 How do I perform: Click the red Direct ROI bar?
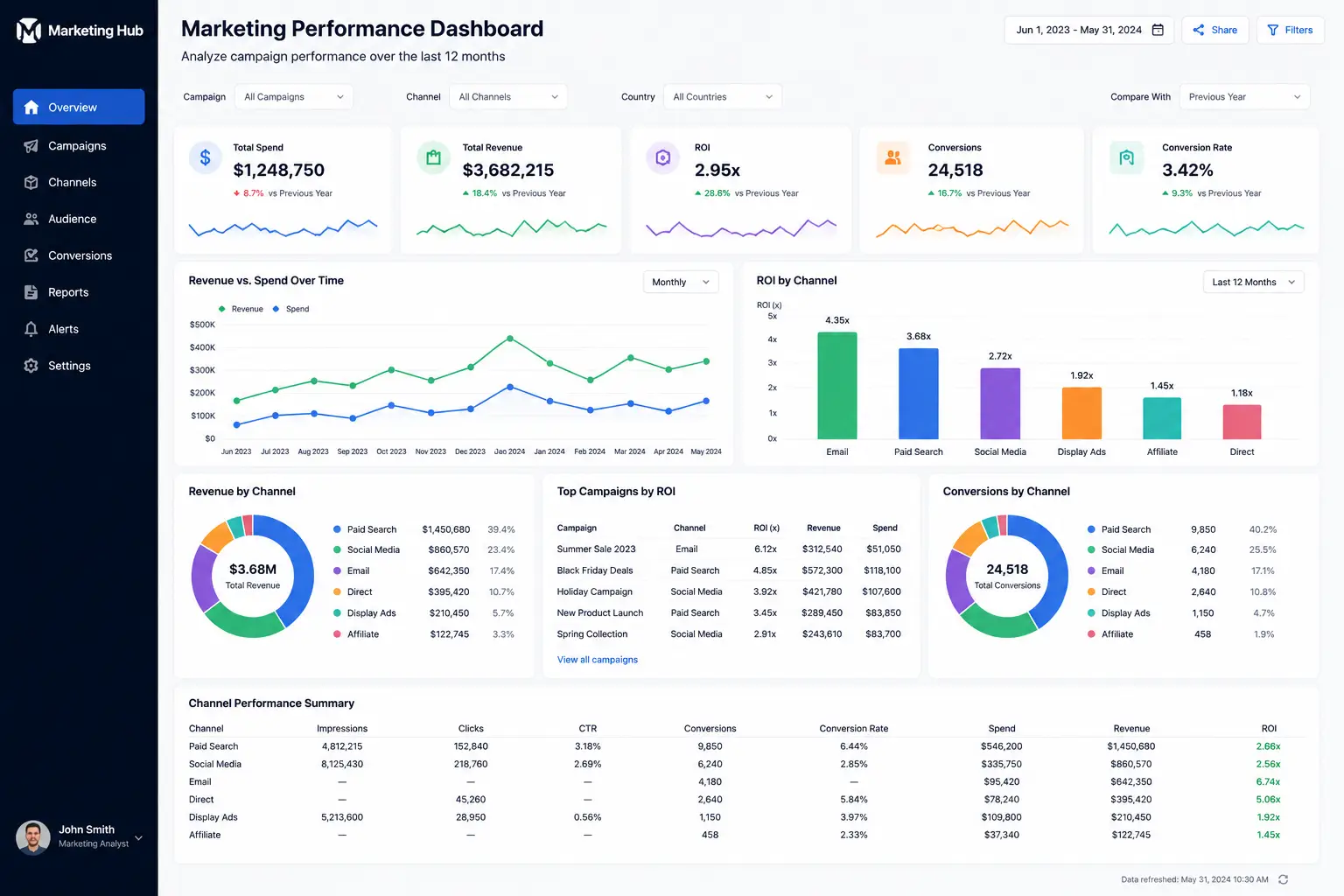point(1242,423)
